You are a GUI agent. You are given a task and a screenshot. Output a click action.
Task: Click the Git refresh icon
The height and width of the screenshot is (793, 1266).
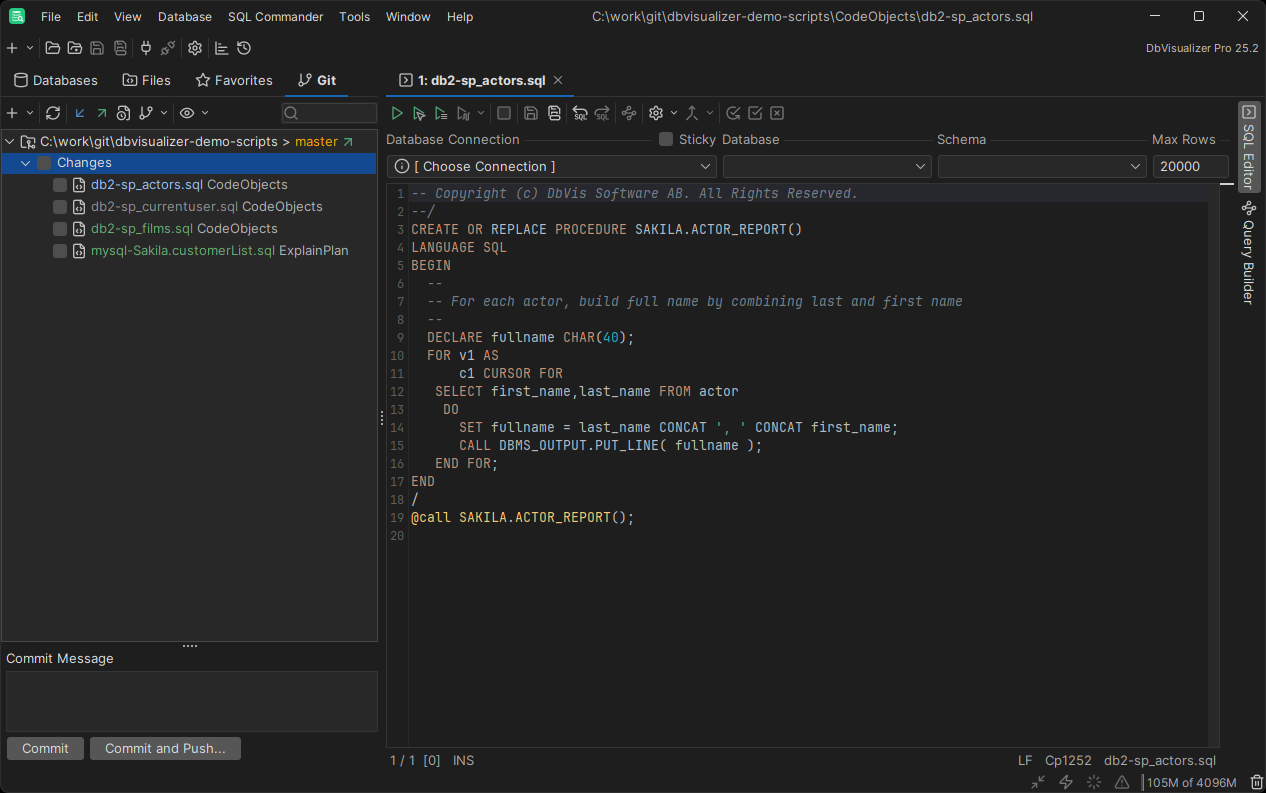[53, 113]
